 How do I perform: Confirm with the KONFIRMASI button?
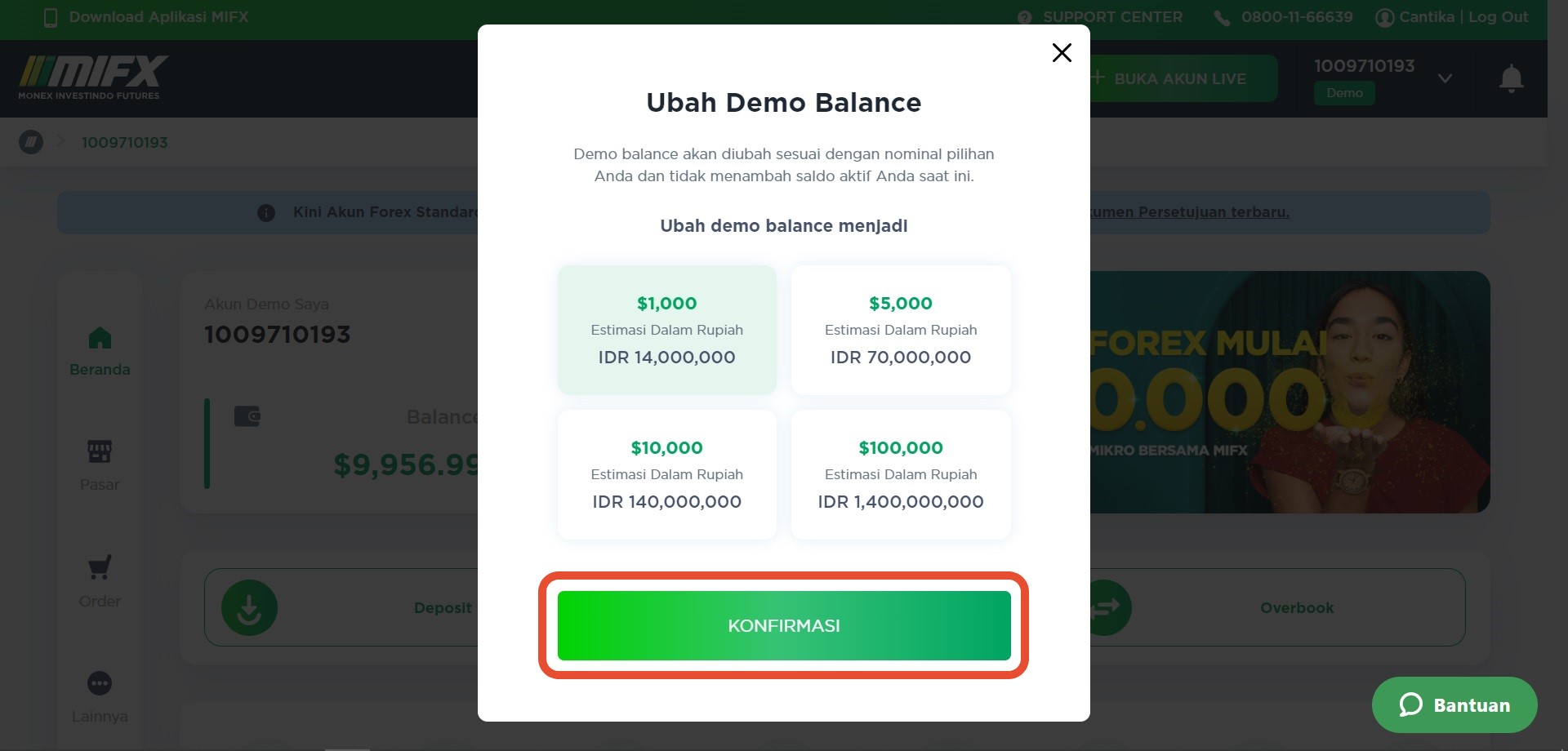point(784,625)
